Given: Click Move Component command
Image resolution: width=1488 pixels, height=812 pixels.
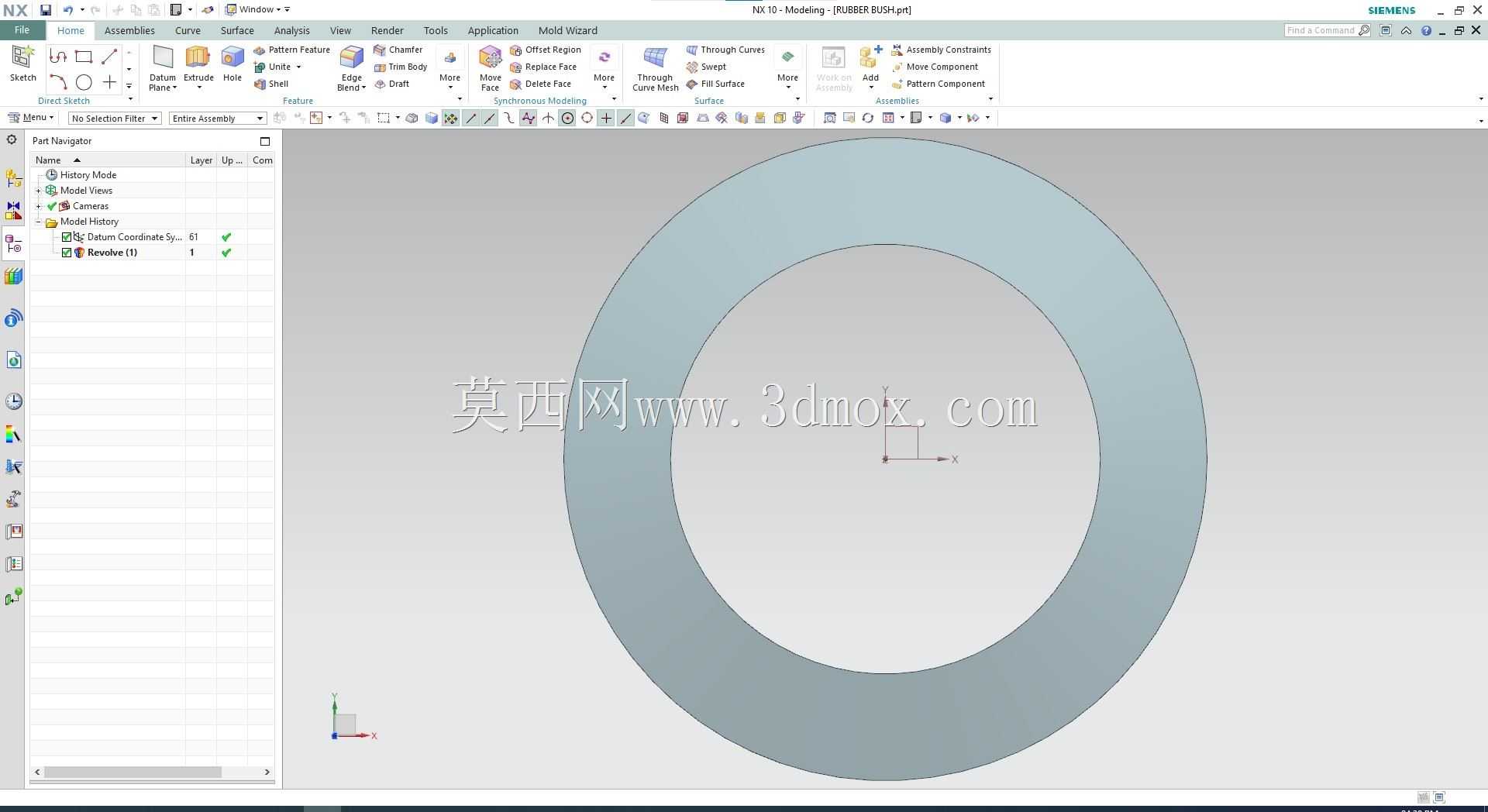Looking at the screenshot, I should coord(935,67).
